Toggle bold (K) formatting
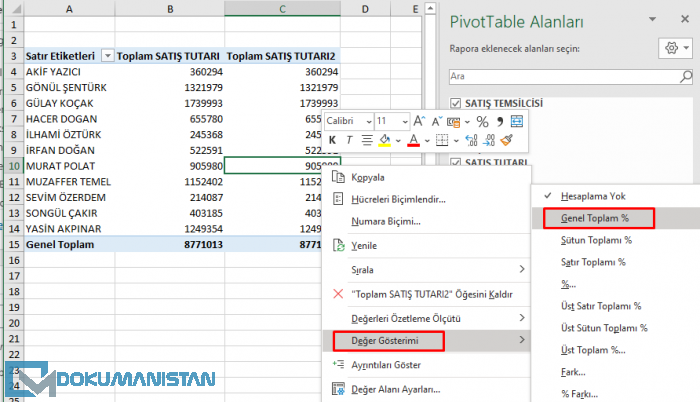700x402 pixels. click(x=332, y=140)
